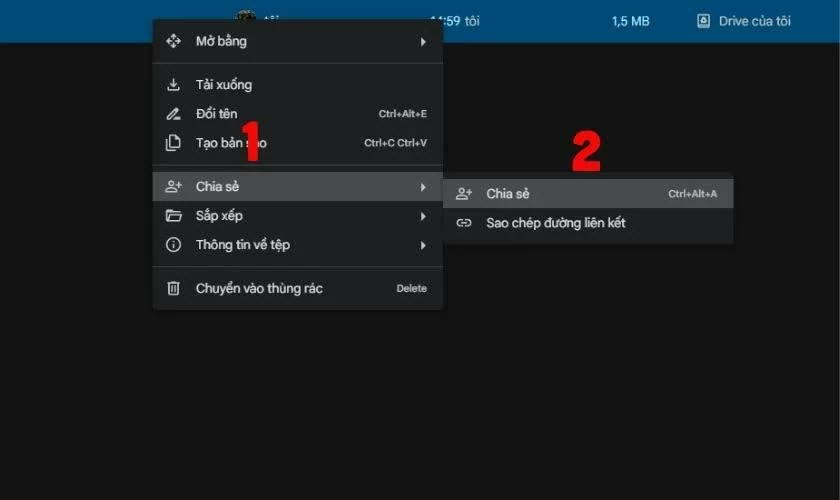Select Sao chép đường liên kết text
Screen dimensions: 840x500
point(555,223)
